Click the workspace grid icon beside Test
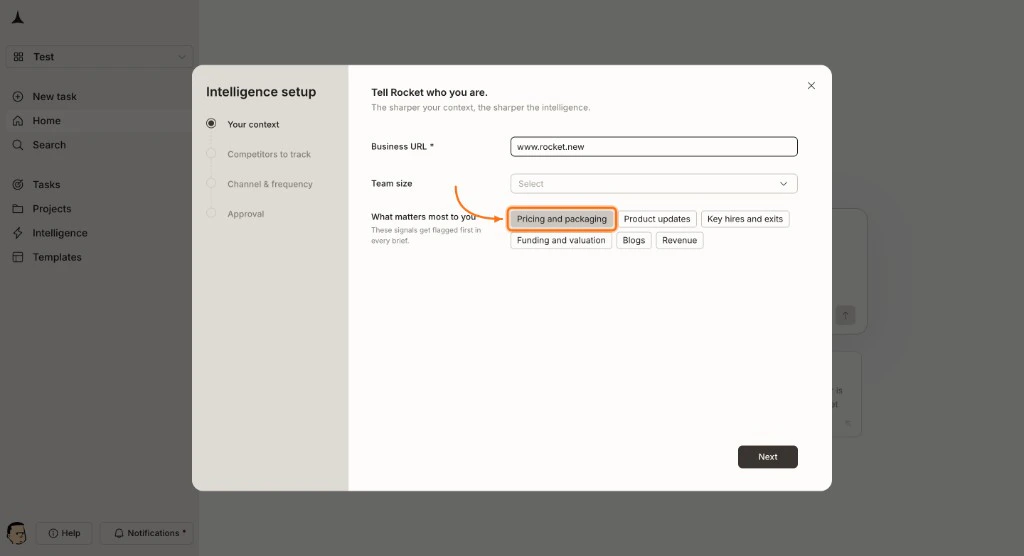1024x556 pixels. click(18, 57)
